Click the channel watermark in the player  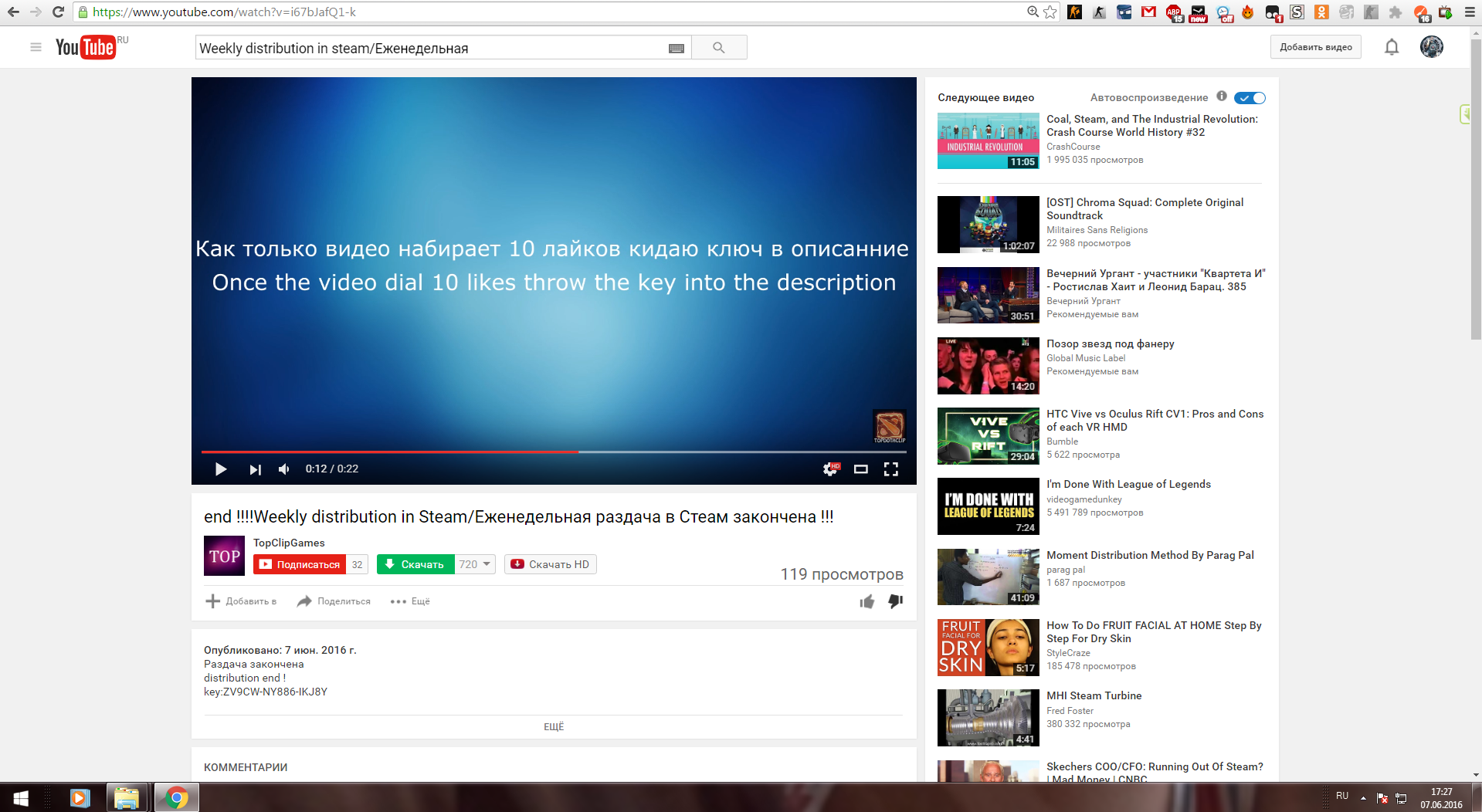click(x=889, y=426)
